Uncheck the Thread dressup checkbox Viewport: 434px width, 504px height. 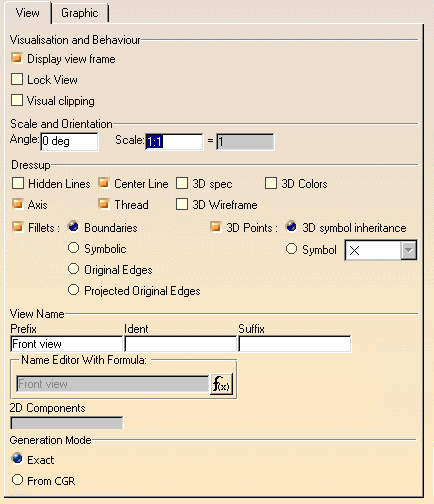(104, 204)
